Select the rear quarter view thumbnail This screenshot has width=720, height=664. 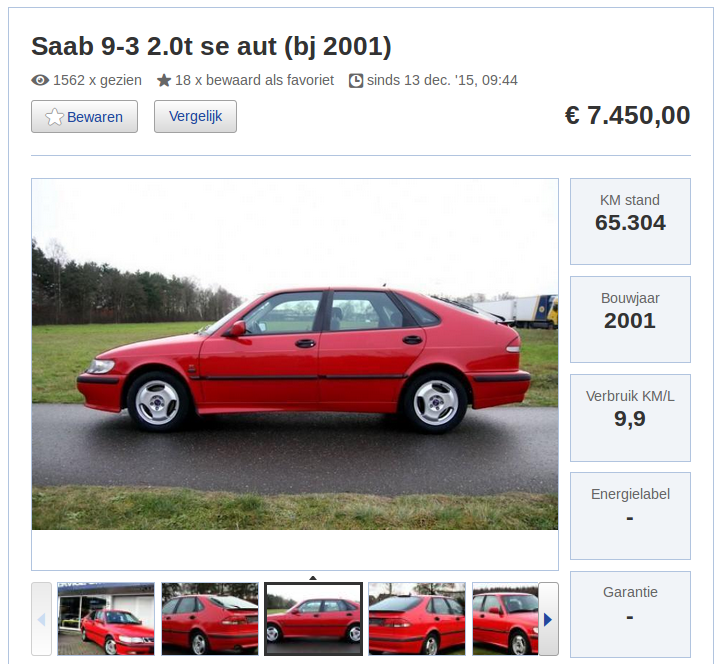click(x=210, y=619)
